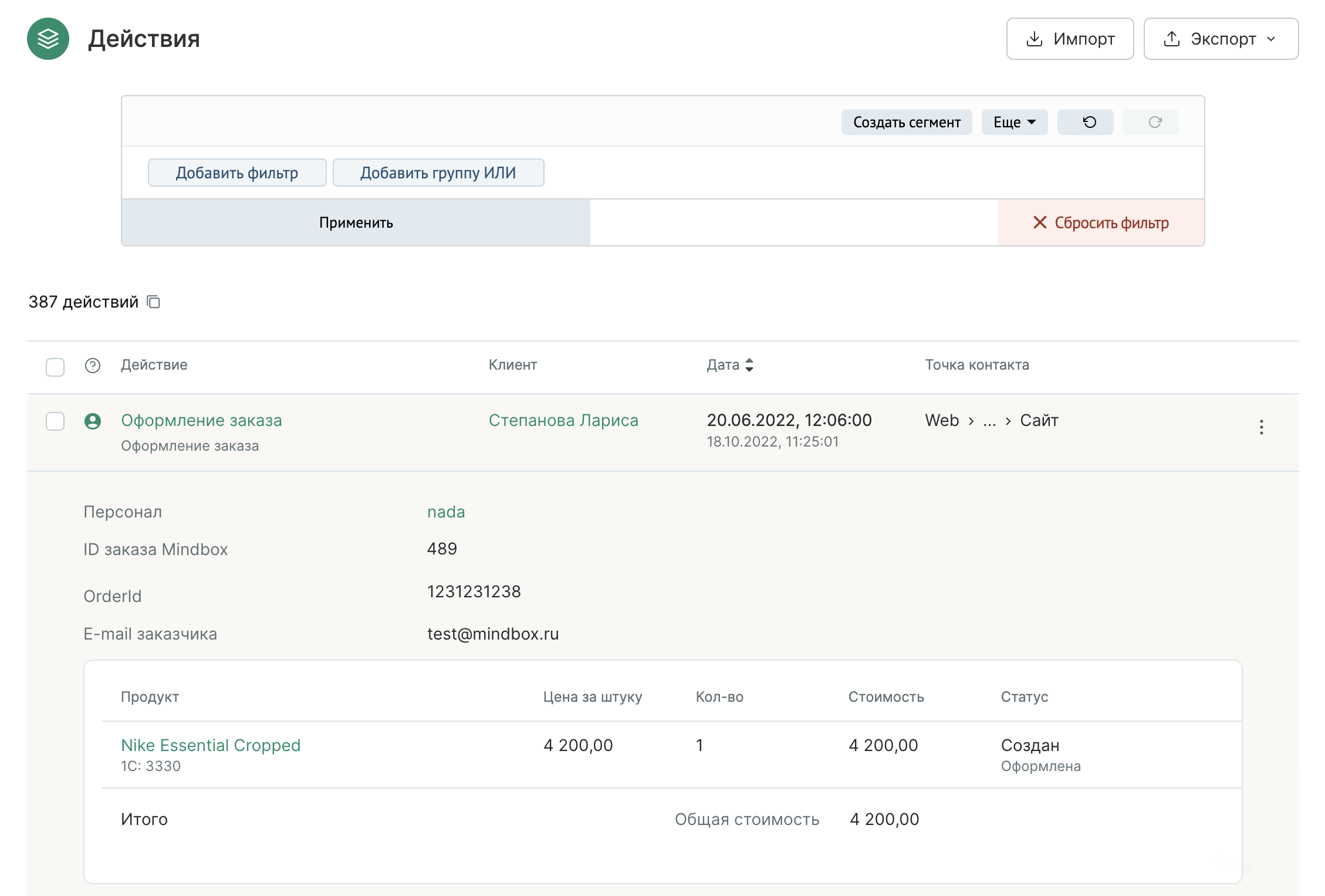Click the secondary date 18.10.2022, 11:25:01
Image resolution: width=1325 pixels, height=896 pixels.
pyautogui.click(x=773, y=441)
